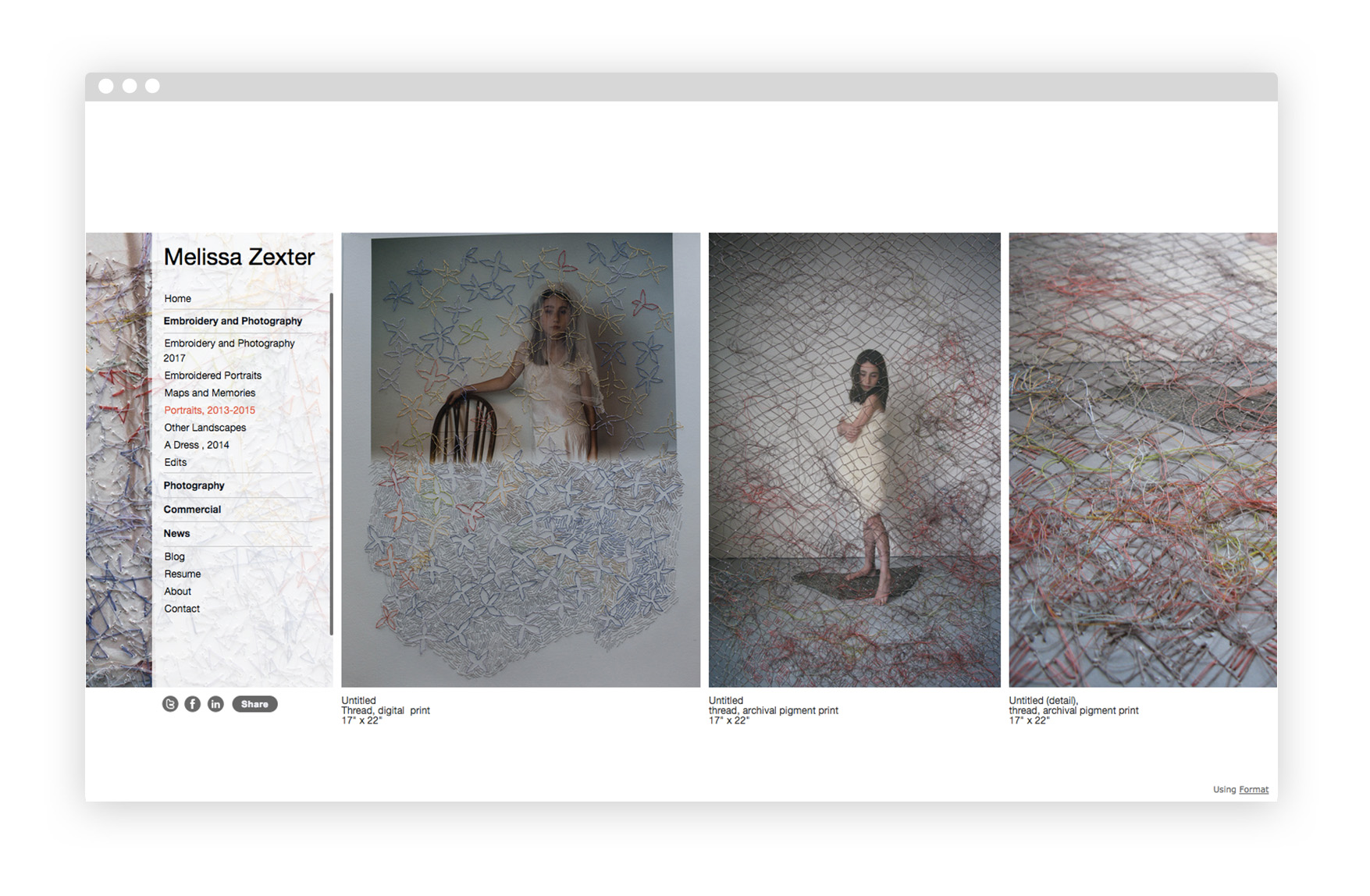Share the page on Facebook
Viewport: 1370px width, 896px height.
point(192,703)
